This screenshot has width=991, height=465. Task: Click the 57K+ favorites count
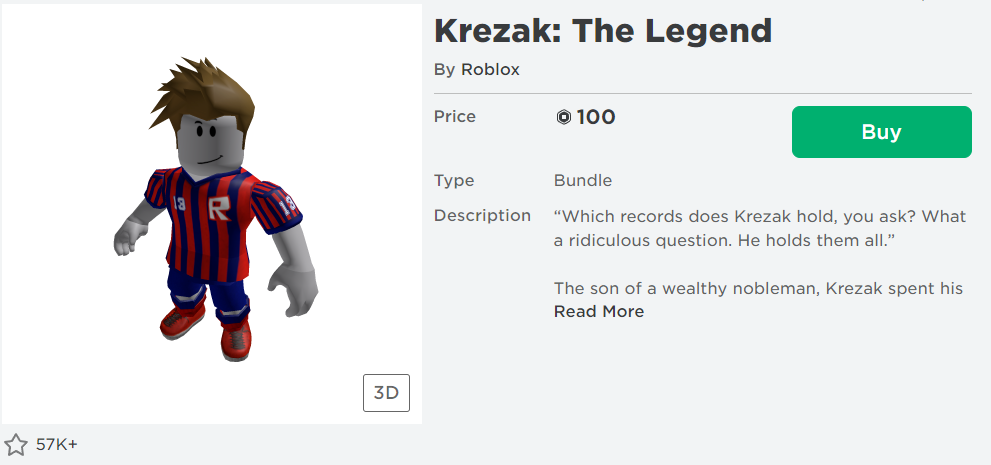tap(57, 445)
